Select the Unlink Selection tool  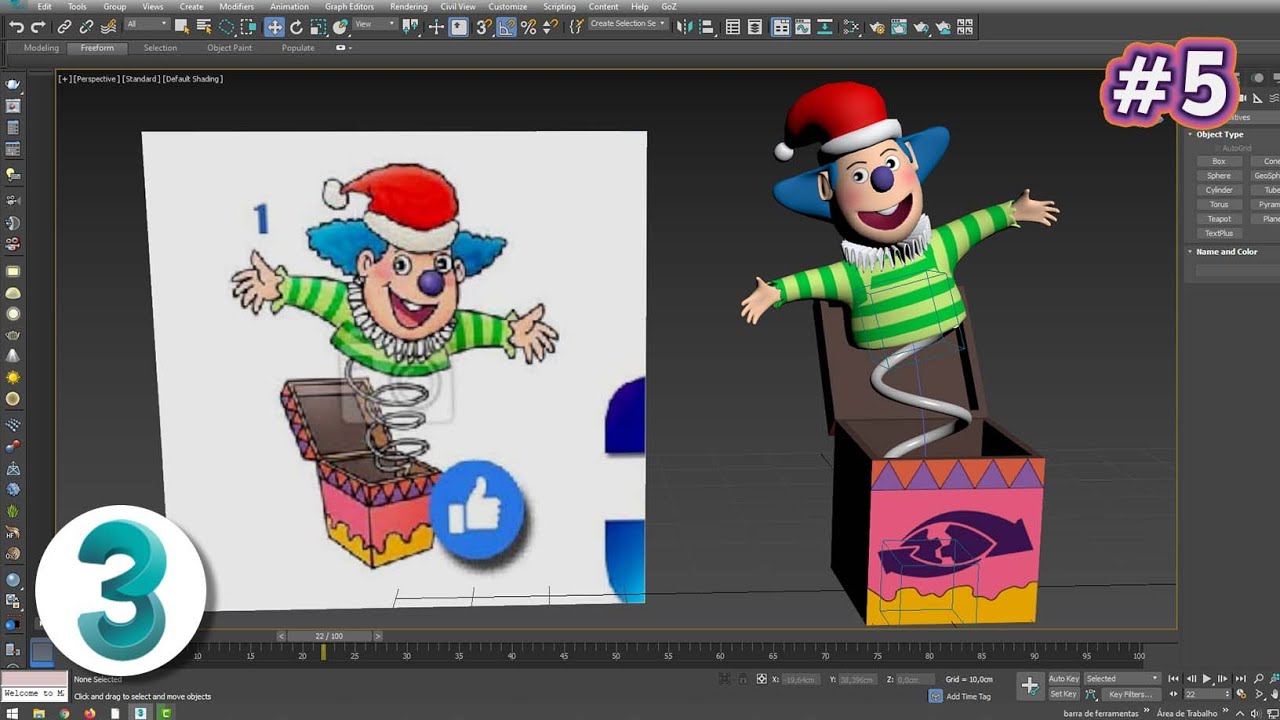(x=87, y=27)
